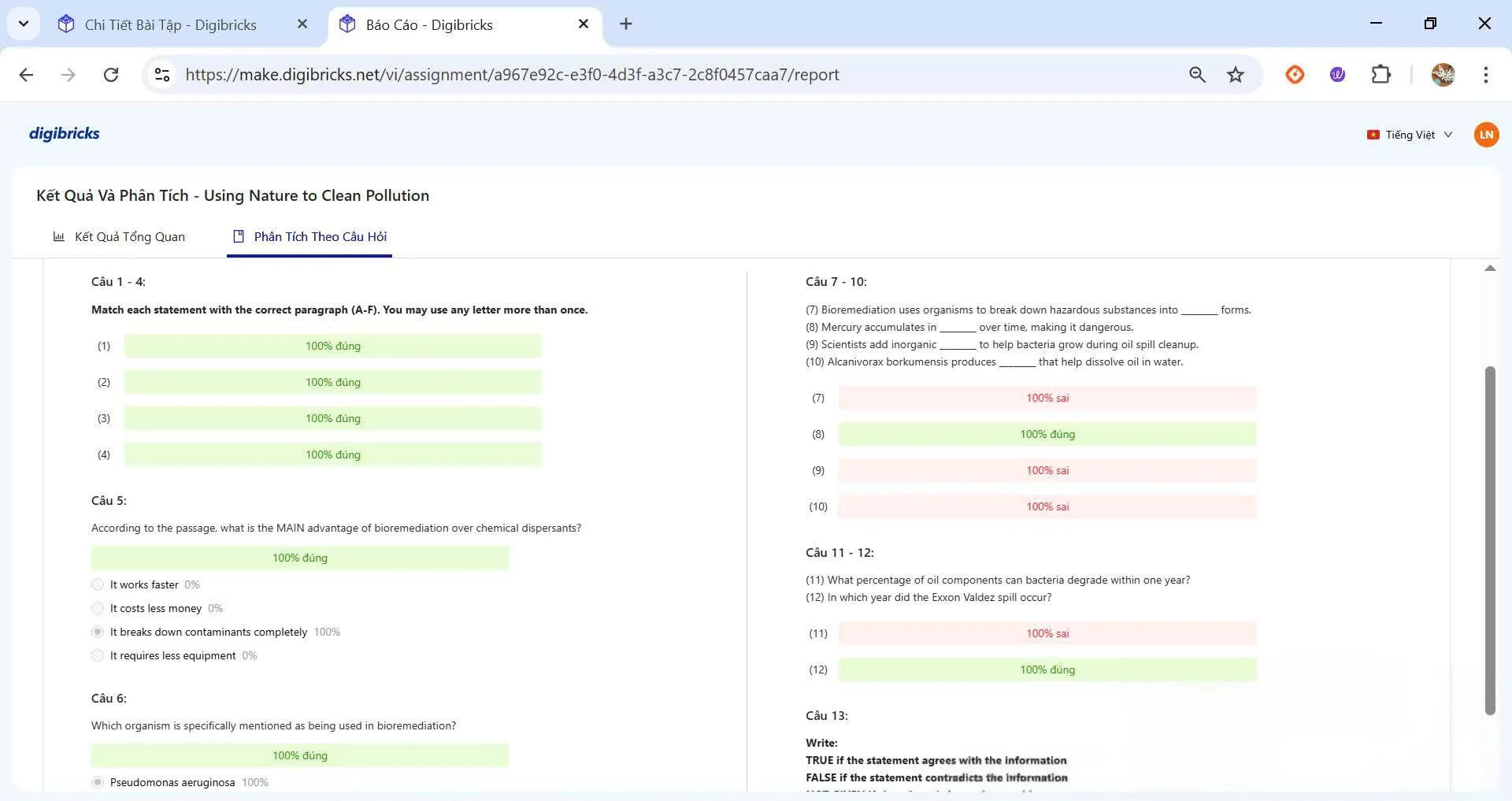Click the zoom magnifier icon in address bar
This screenshot has height=801, width=1512.
pyautogui.click(x=1197, y=75)
